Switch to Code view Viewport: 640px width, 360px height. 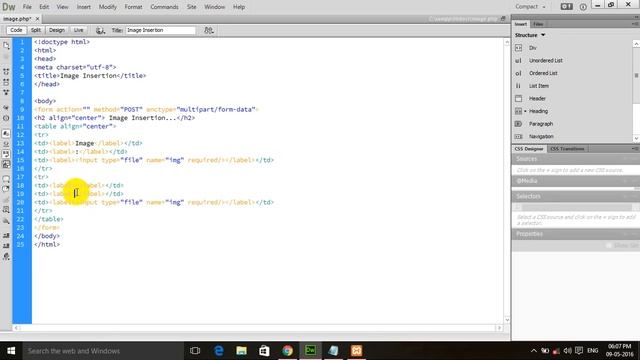16,30
